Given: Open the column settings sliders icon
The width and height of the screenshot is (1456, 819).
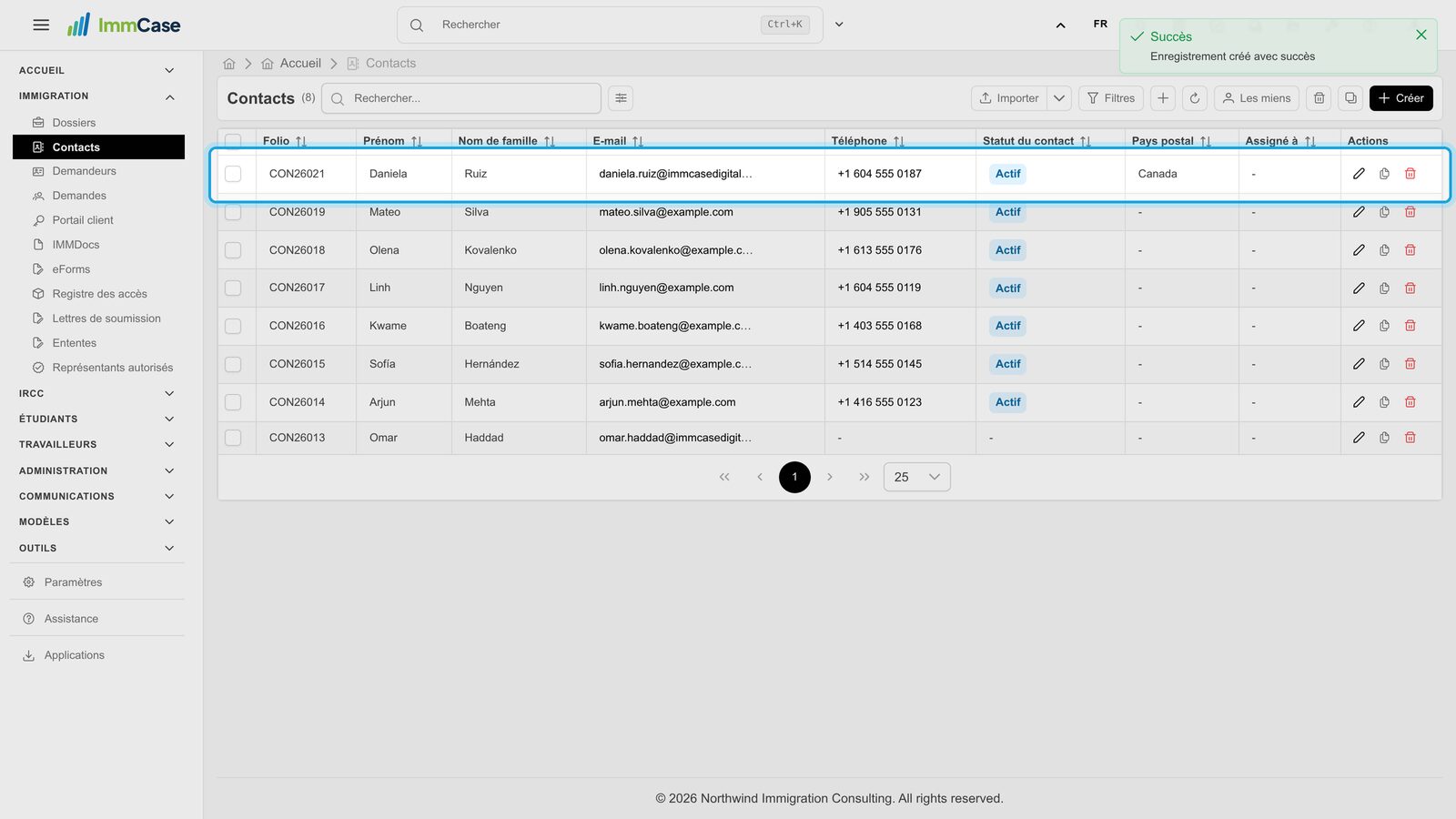Looking at the screenshot, I should click(x=621, y=98).
